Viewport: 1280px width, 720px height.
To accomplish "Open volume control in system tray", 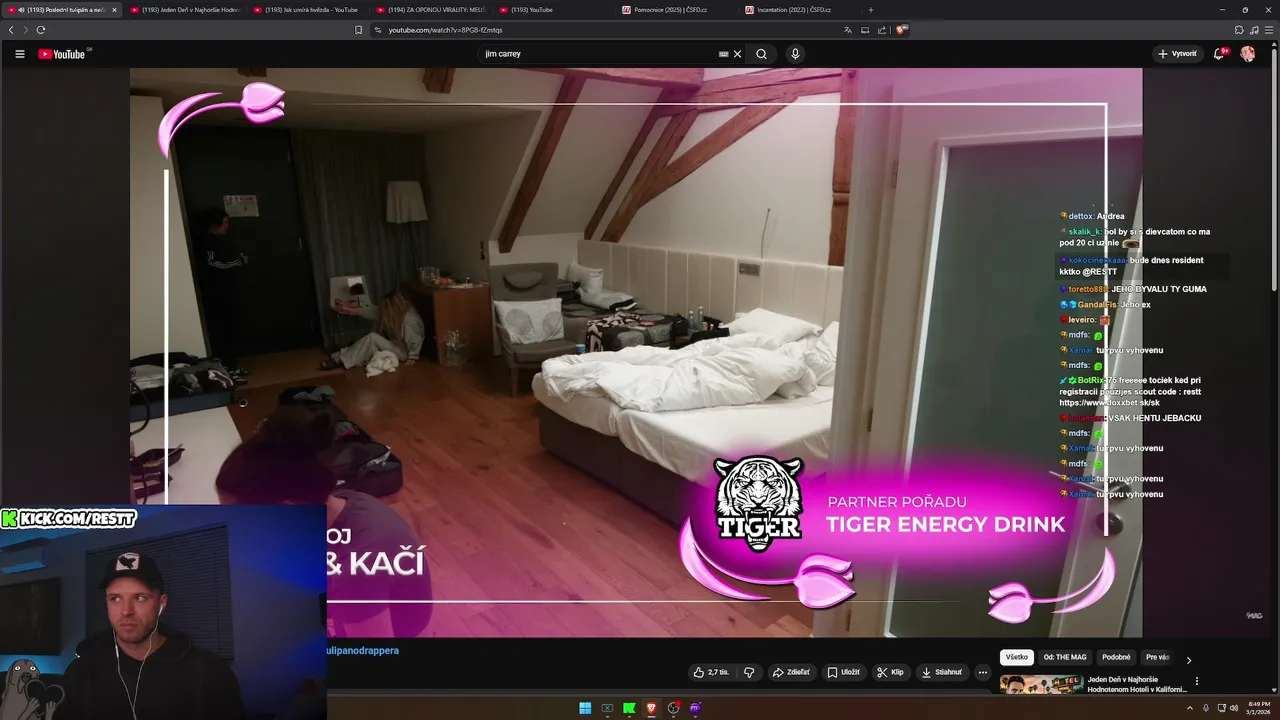I will 1233,708.
